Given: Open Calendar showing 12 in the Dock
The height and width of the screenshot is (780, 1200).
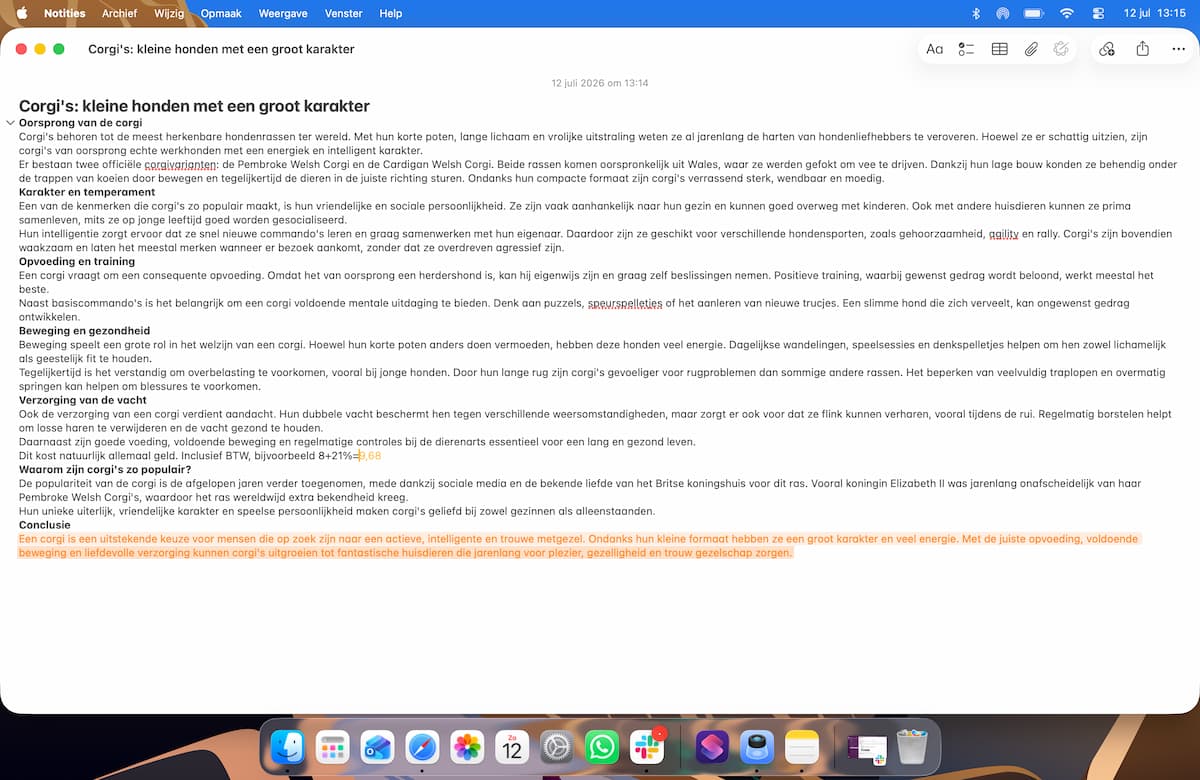Looking at the screenshot, I should tap(512, 747).
